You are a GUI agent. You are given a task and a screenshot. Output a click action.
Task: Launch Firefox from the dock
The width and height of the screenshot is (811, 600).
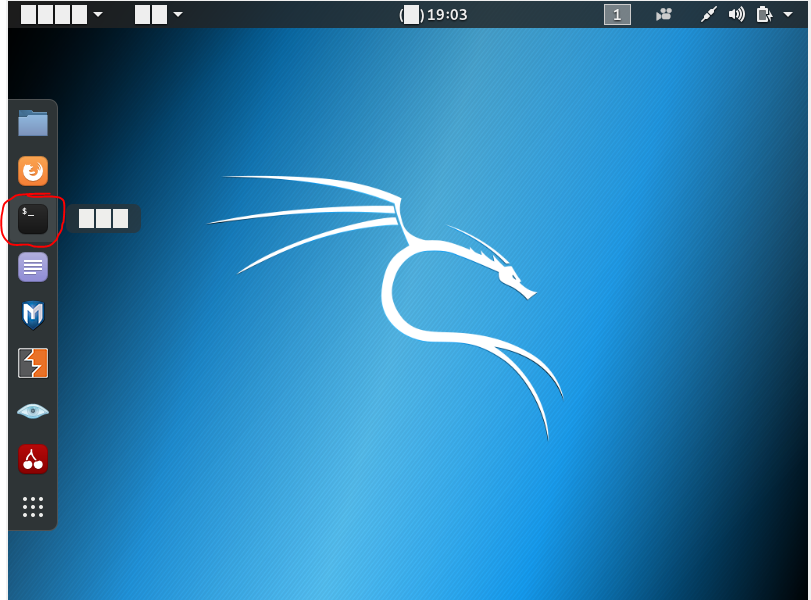click(x=33, y=171)
